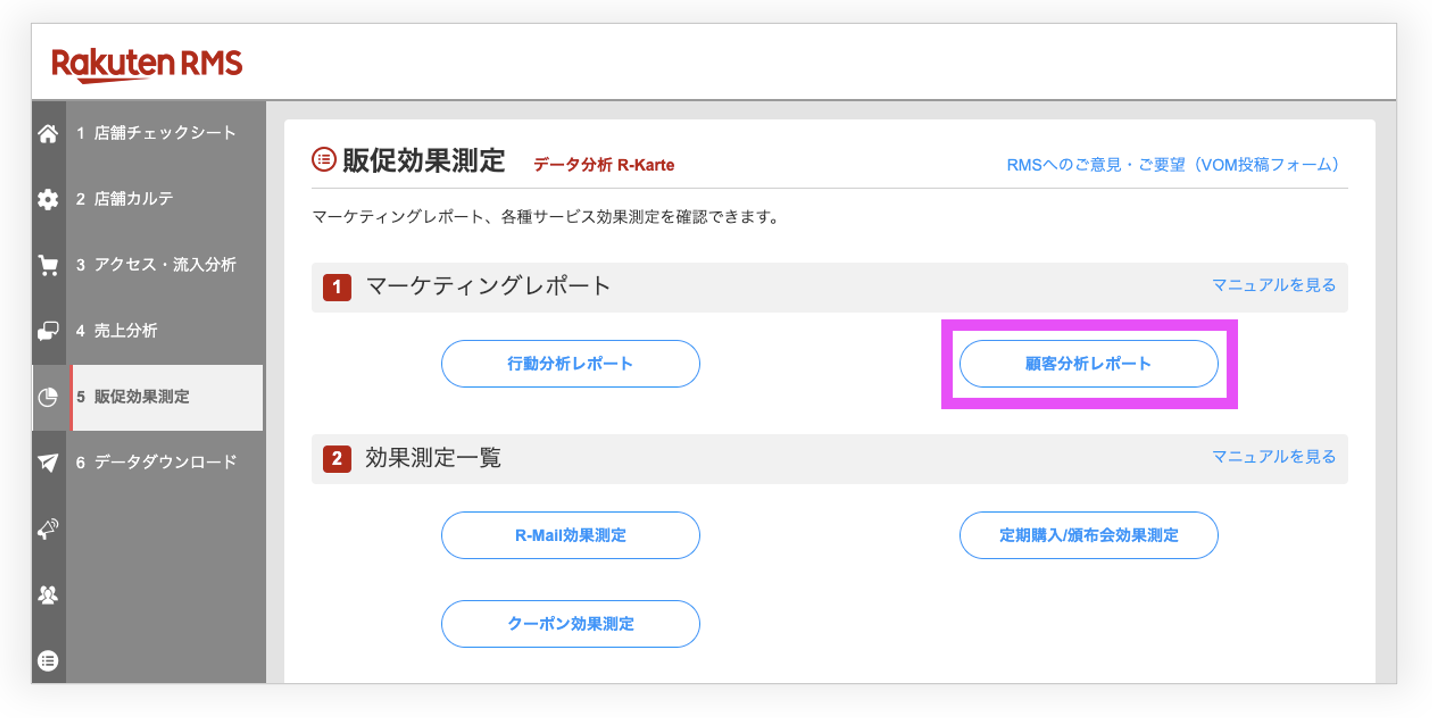Viewport: 1432px width, 718px height.
Task: Click the R-Mail効果測定 button
Action: point(570,535)
